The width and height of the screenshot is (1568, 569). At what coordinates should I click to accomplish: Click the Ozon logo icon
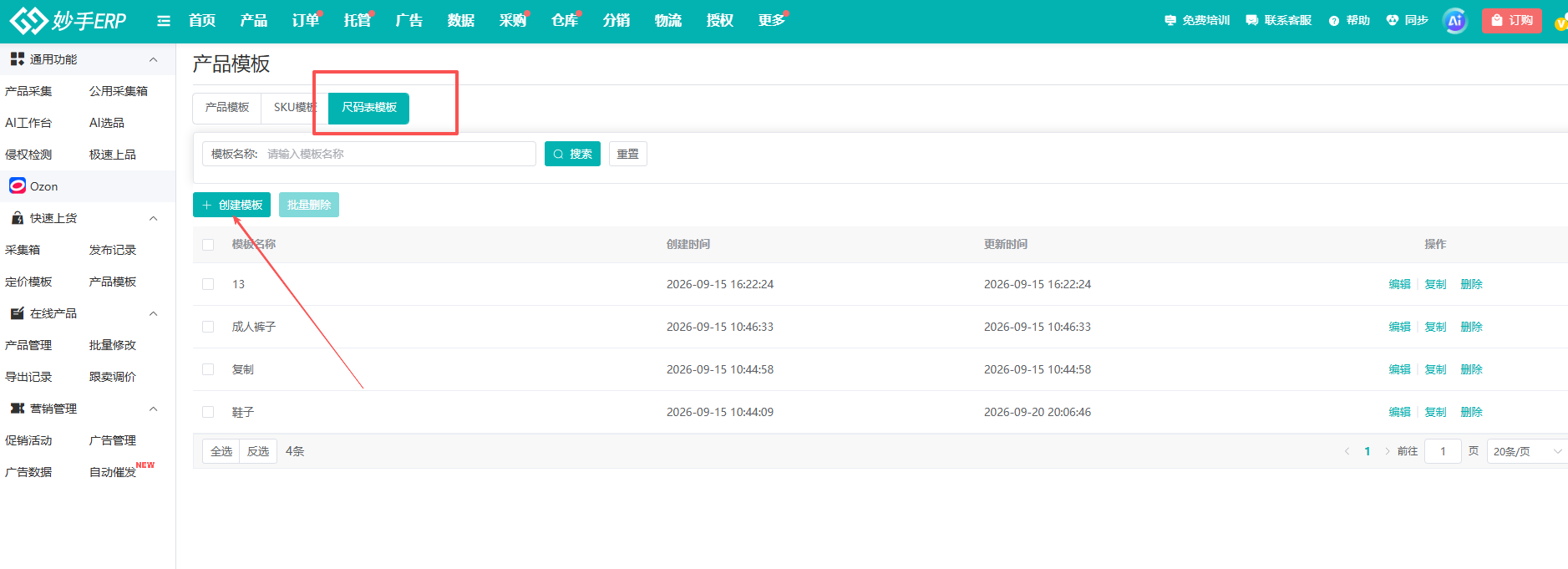18,185
